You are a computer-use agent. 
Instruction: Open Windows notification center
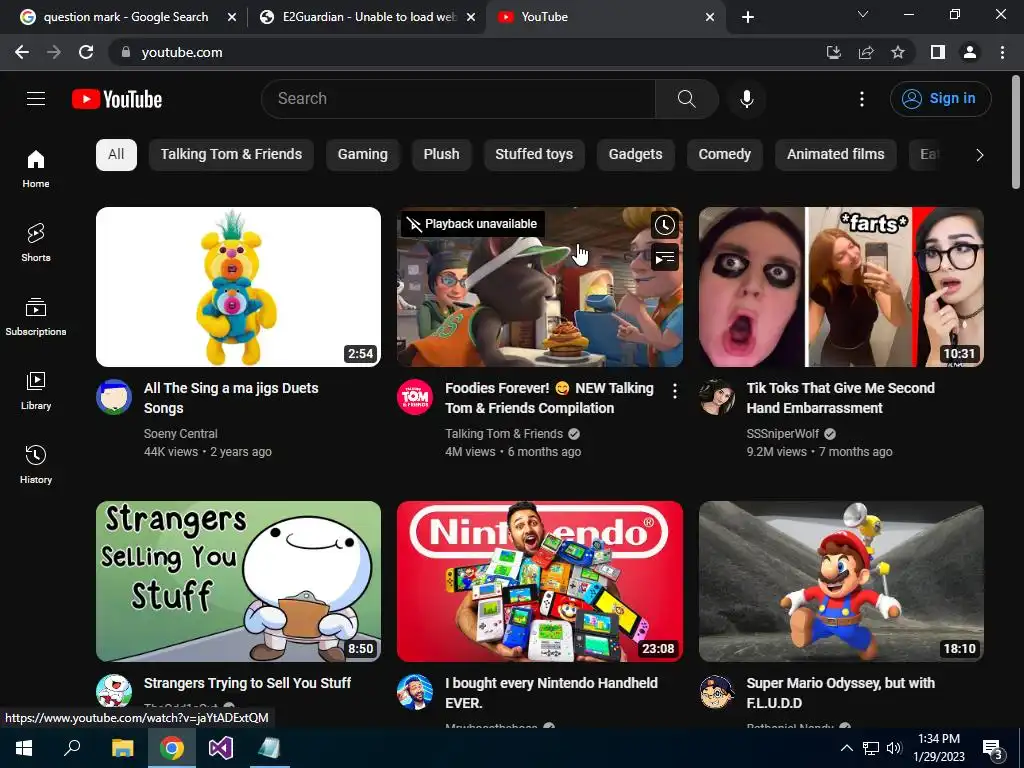coord(991,748)
